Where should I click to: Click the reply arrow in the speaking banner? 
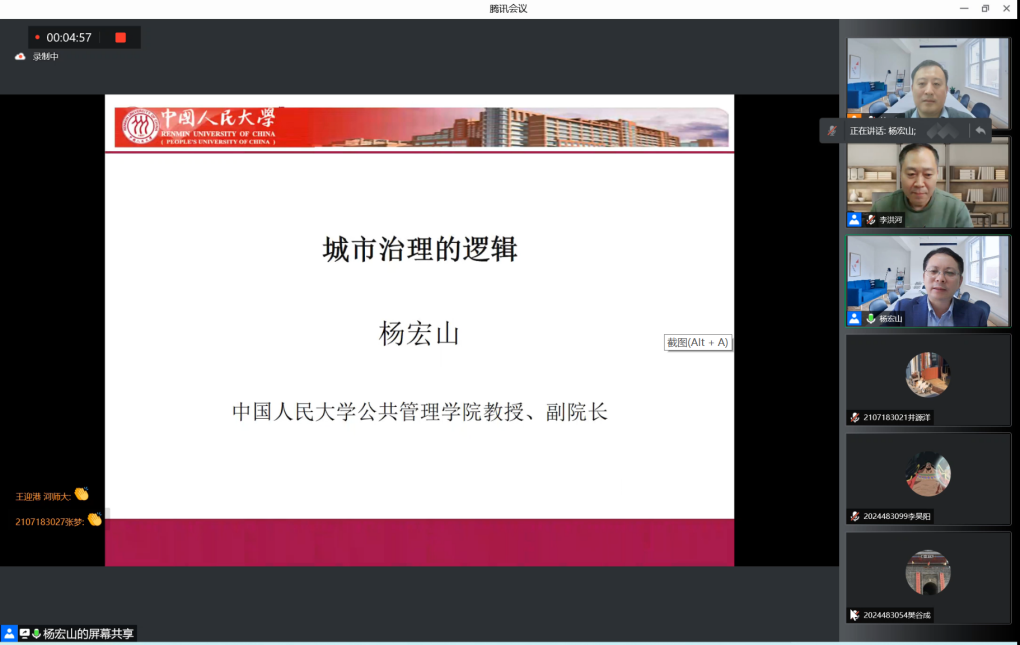coord(980,131)
